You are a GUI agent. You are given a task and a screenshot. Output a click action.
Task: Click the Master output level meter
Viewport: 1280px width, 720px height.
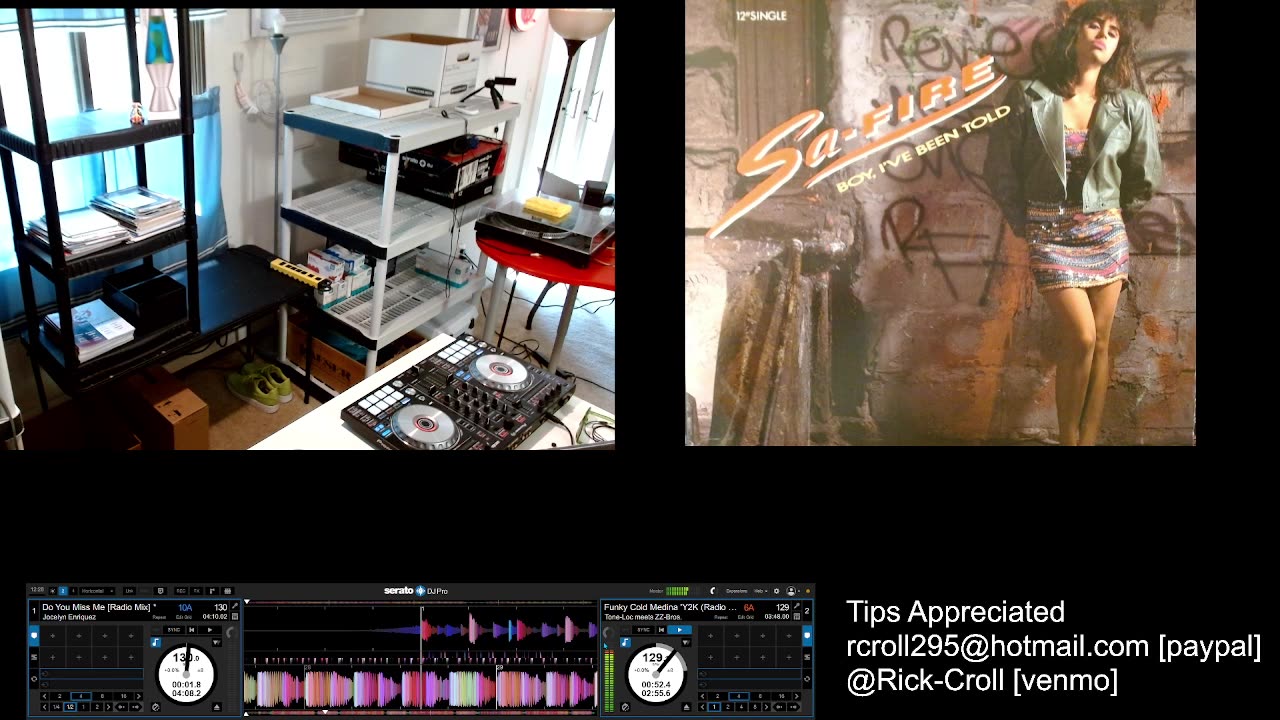pos(677,591)
